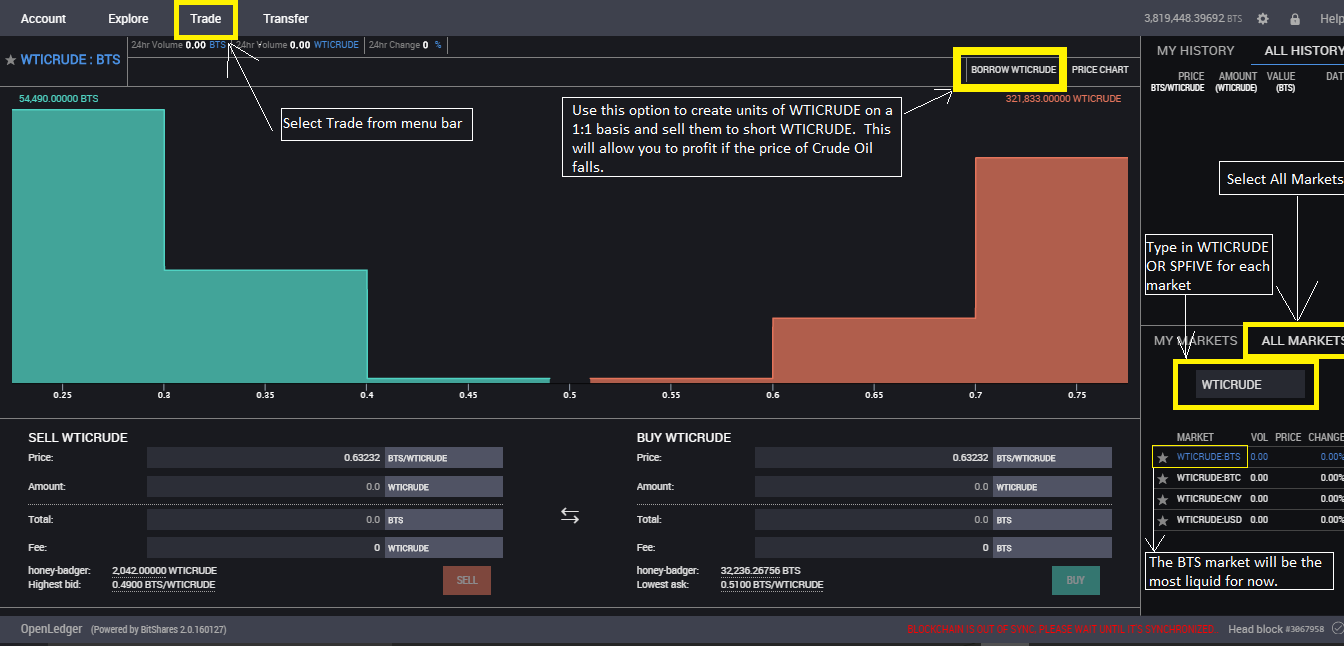
Task: Open the Sell fee asset selector WTICRUDE
Action: tap(444, 548)
